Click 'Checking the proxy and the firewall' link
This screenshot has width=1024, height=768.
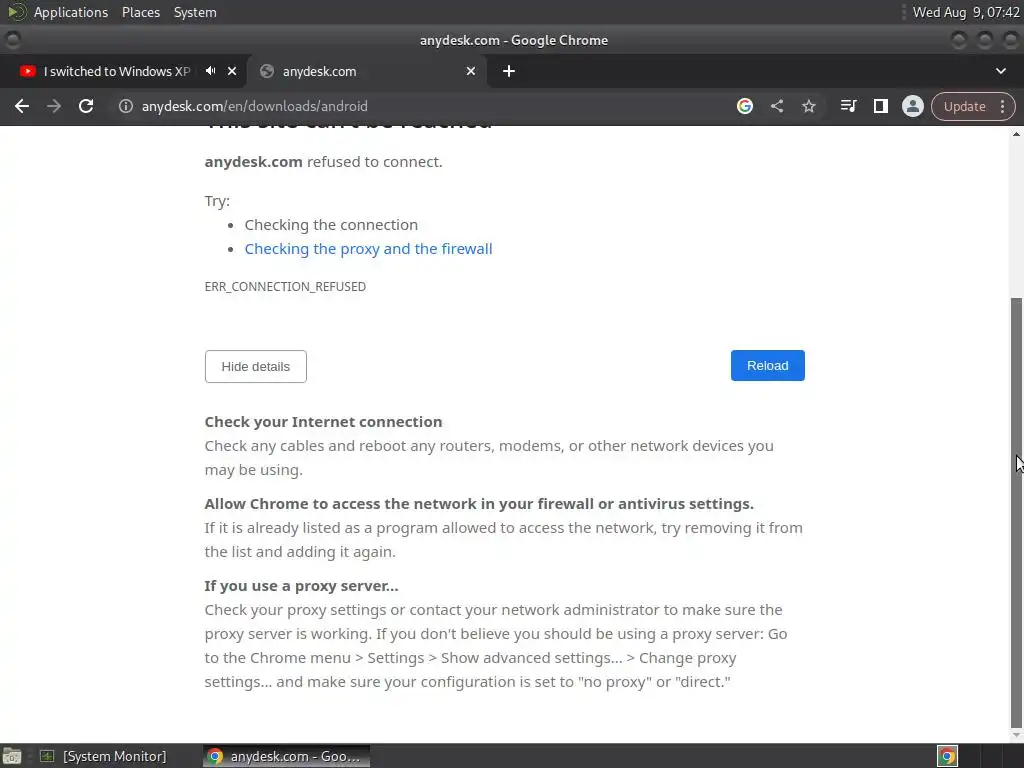368,249
